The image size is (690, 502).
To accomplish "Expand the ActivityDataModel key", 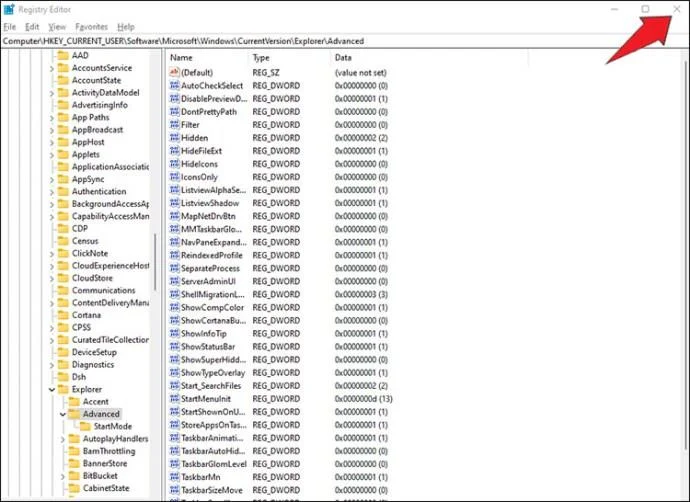I will [x=52, y=93].
